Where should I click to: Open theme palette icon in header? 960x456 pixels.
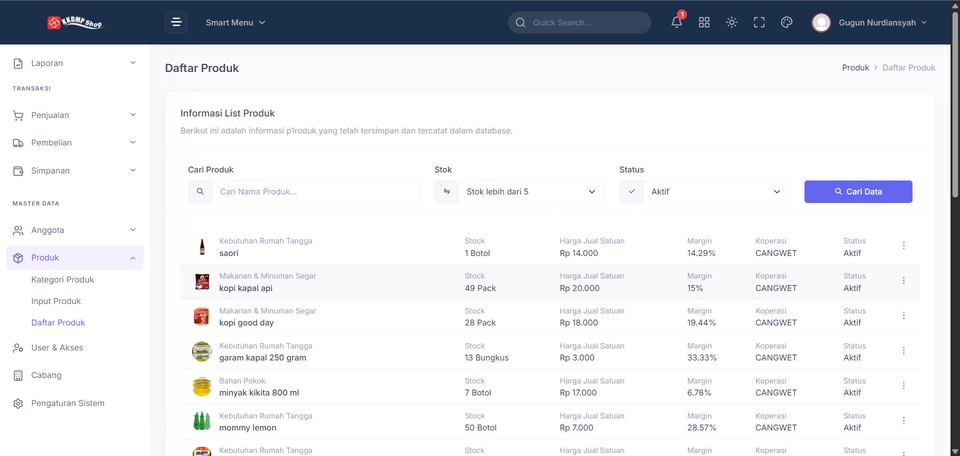(x=787, y=23)
